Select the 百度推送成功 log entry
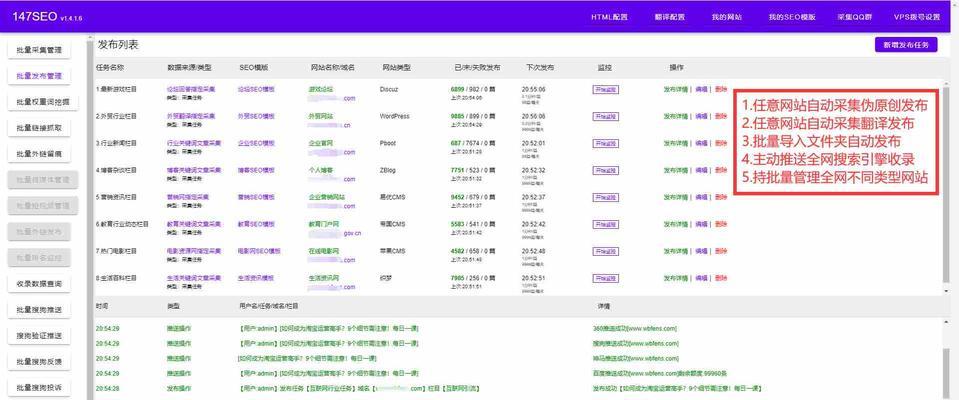The image size is (959, 400). click(x=659, y=373)
